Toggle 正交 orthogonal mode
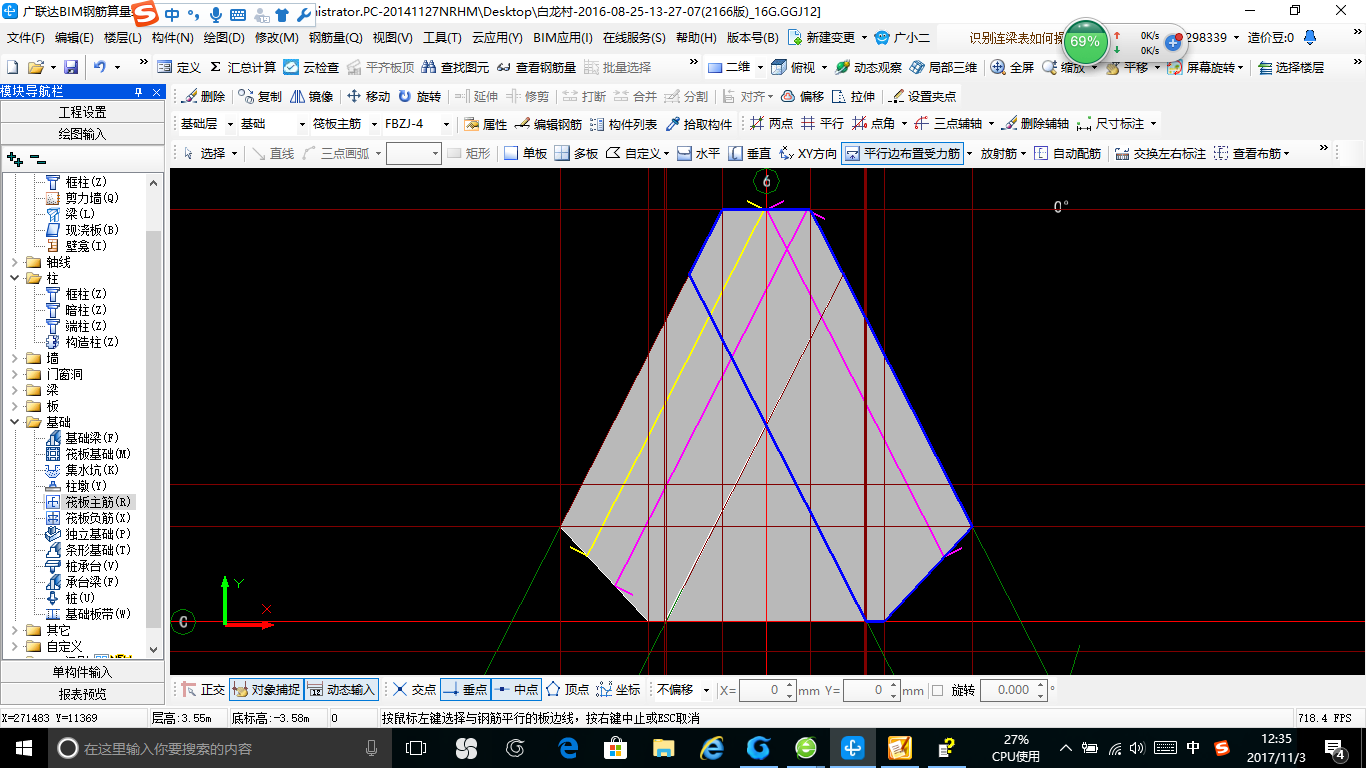Viewport: 1366px width, 768px height. click(x=203, y=690)
